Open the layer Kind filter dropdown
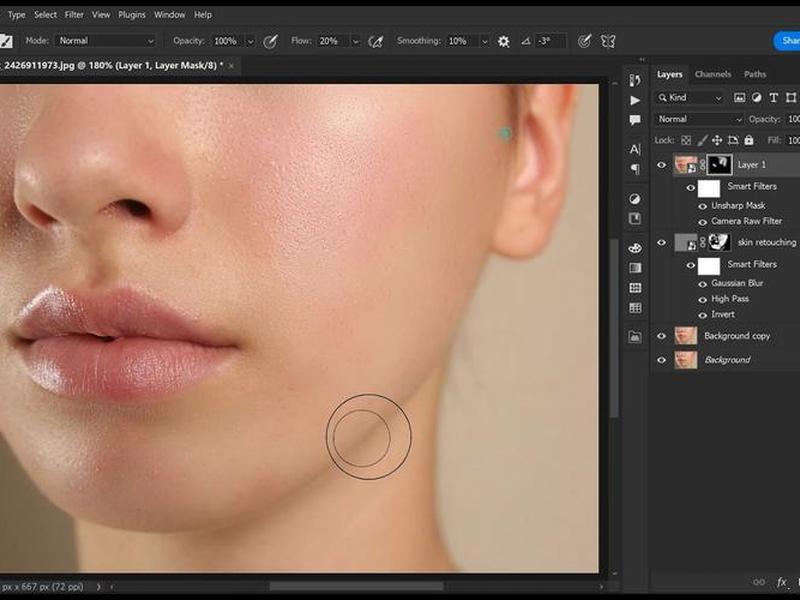800x600 pixels. pyautogui.click(x=690, y=97)
